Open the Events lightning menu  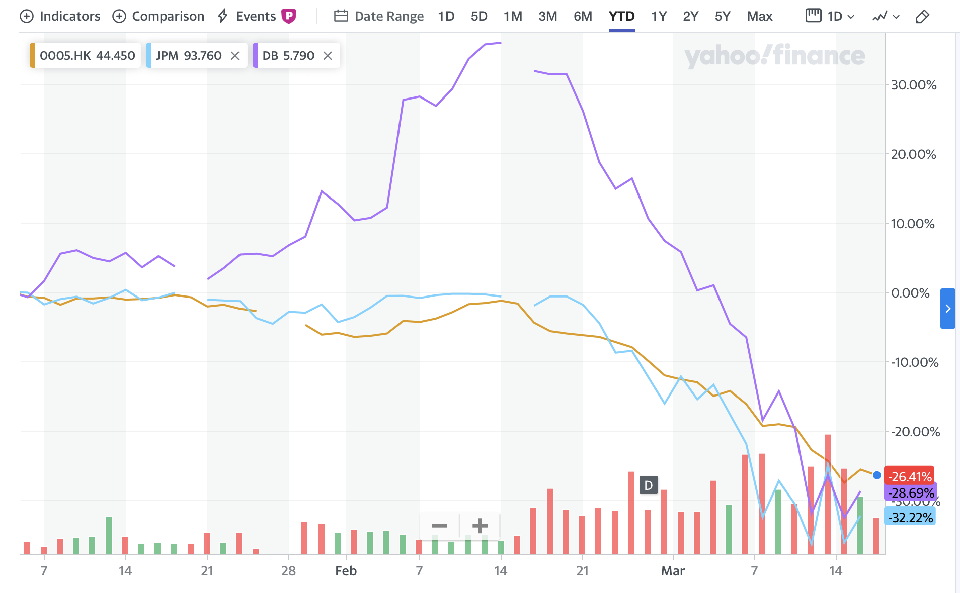(x=247, y=16)
